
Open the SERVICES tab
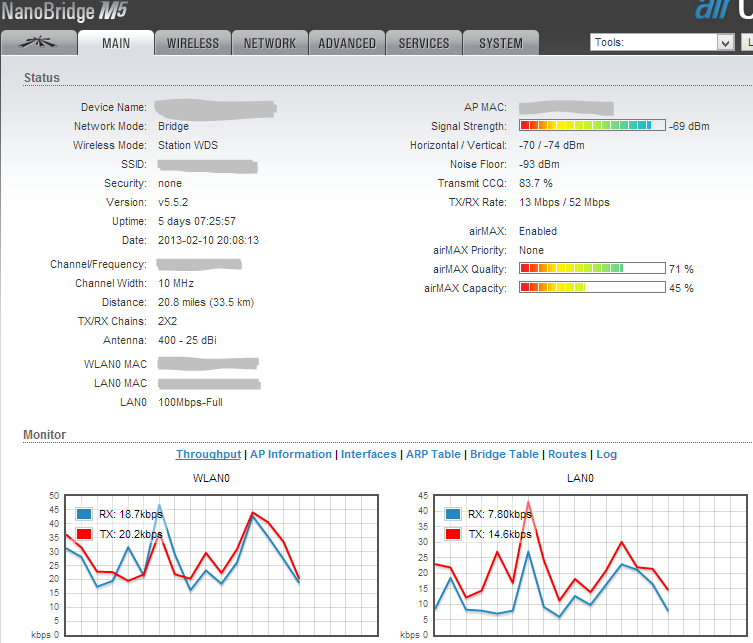click(424, 43)
